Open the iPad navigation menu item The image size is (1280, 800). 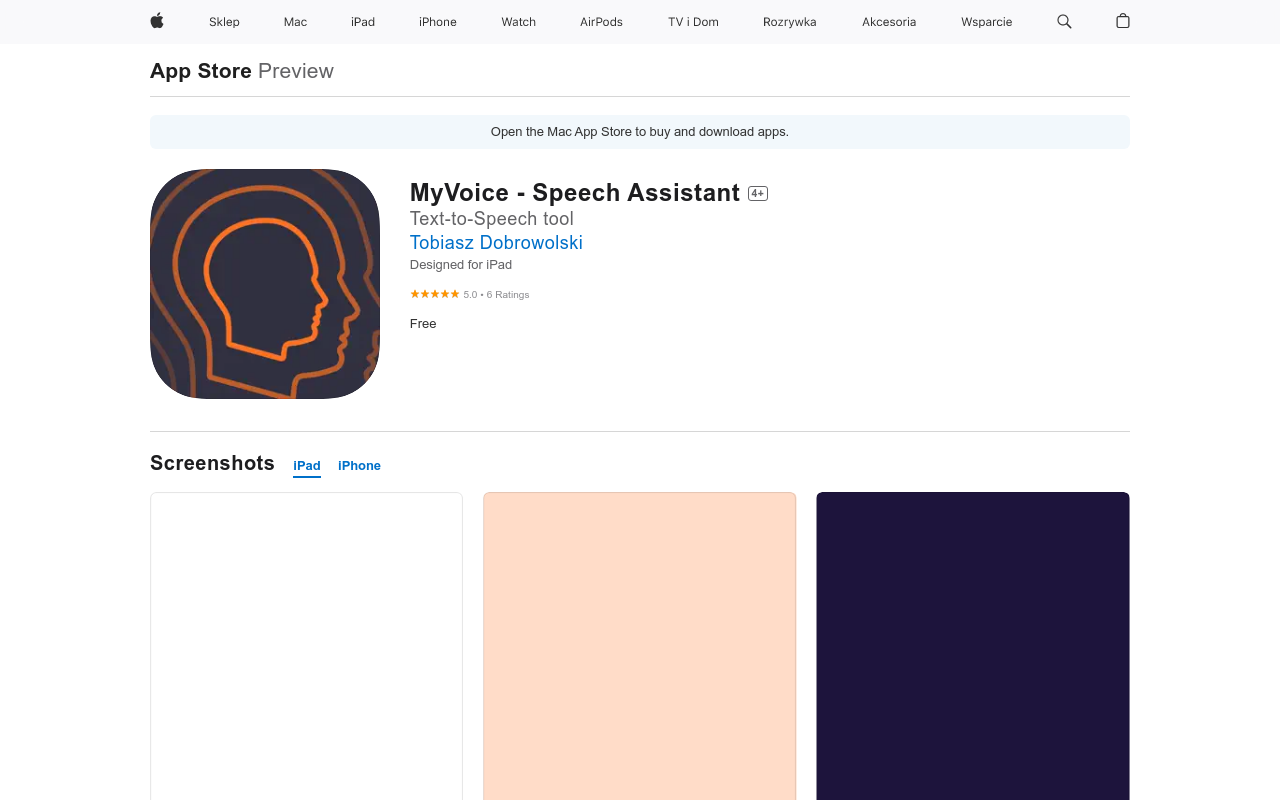coord(363,22)
